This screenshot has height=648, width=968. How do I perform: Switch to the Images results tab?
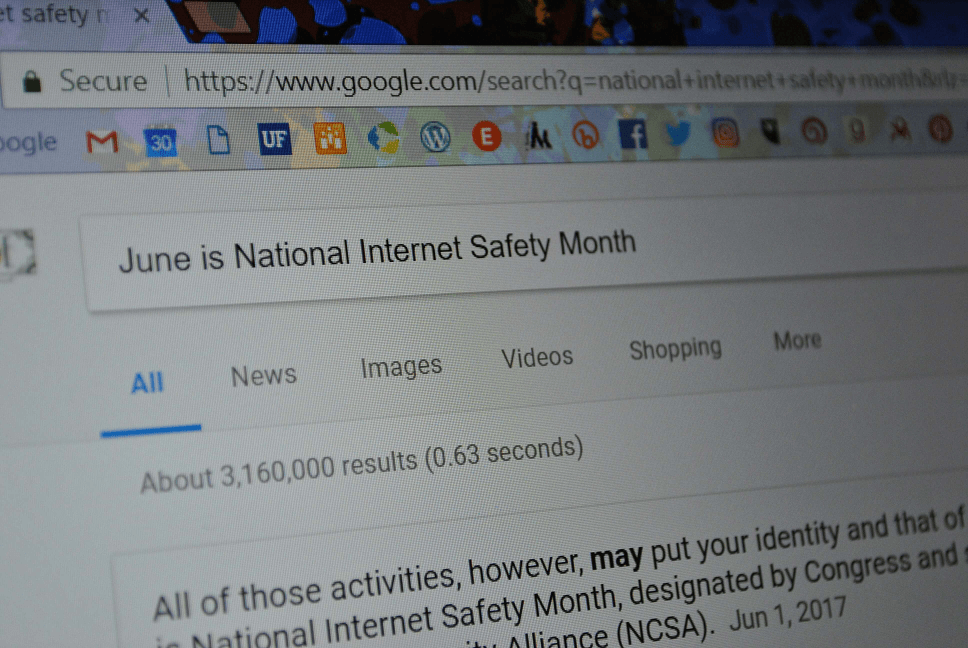click(x=401, y=367)
